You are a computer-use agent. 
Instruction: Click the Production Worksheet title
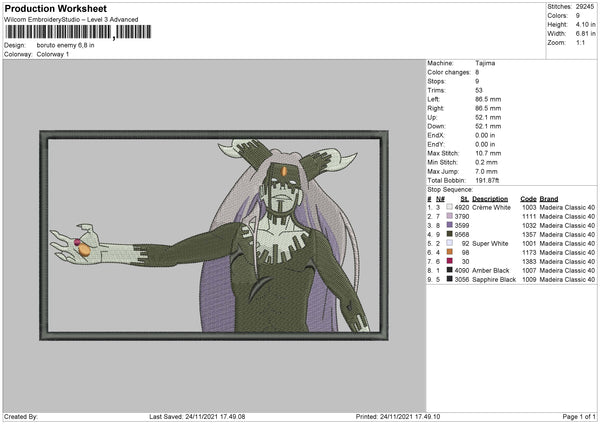point(55,8)
